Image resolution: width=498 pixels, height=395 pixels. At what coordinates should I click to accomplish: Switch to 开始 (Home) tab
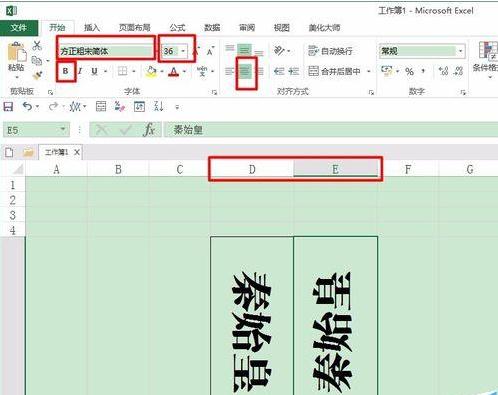57,27
